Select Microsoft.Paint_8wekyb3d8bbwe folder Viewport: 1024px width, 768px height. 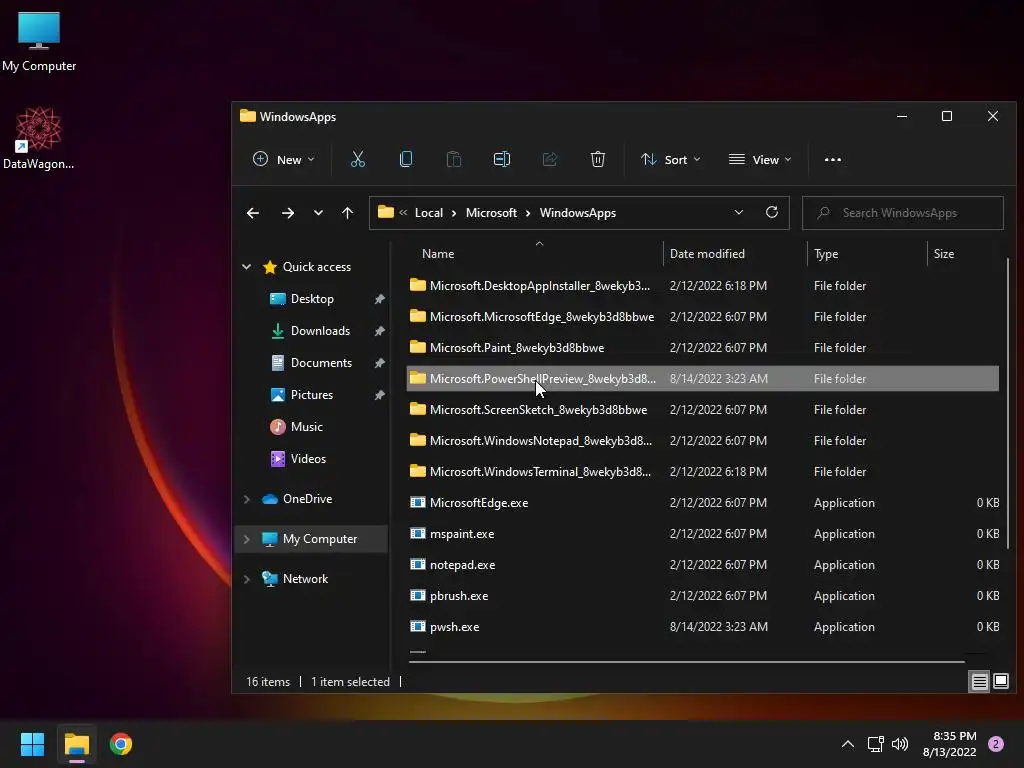tap(703, 348)
